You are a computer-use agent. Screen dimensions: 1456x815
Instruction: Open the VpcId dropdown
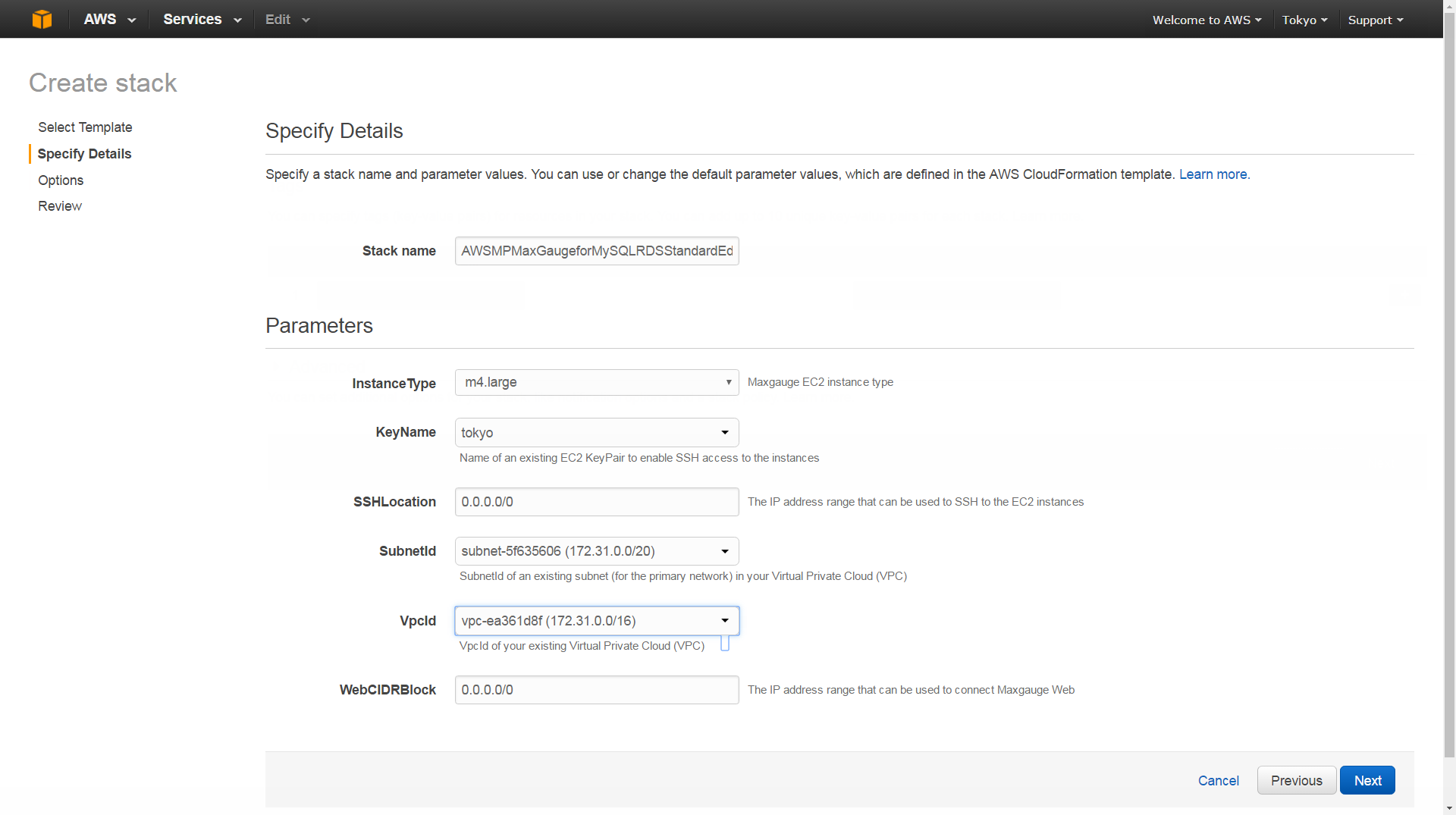(597, 621)
